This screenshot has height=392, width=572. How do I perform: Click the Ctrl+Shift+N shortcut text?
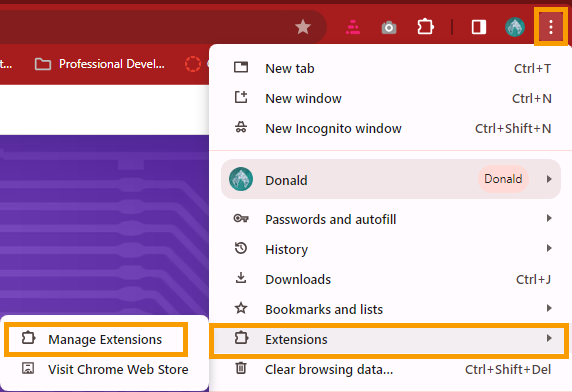(513, 128)
